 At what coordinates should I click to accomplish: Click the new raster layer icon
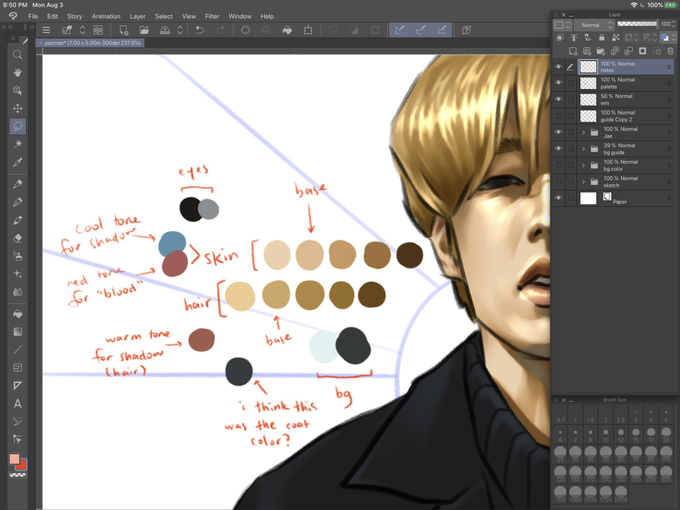[x=573, y=51]
